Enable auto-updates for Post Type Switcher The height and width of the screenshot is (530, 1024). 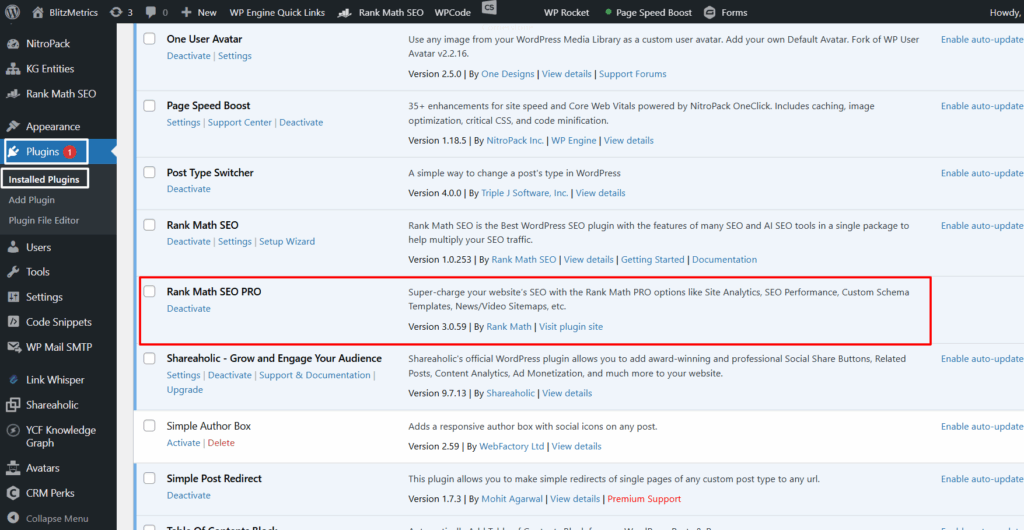[x=982, y=173]
